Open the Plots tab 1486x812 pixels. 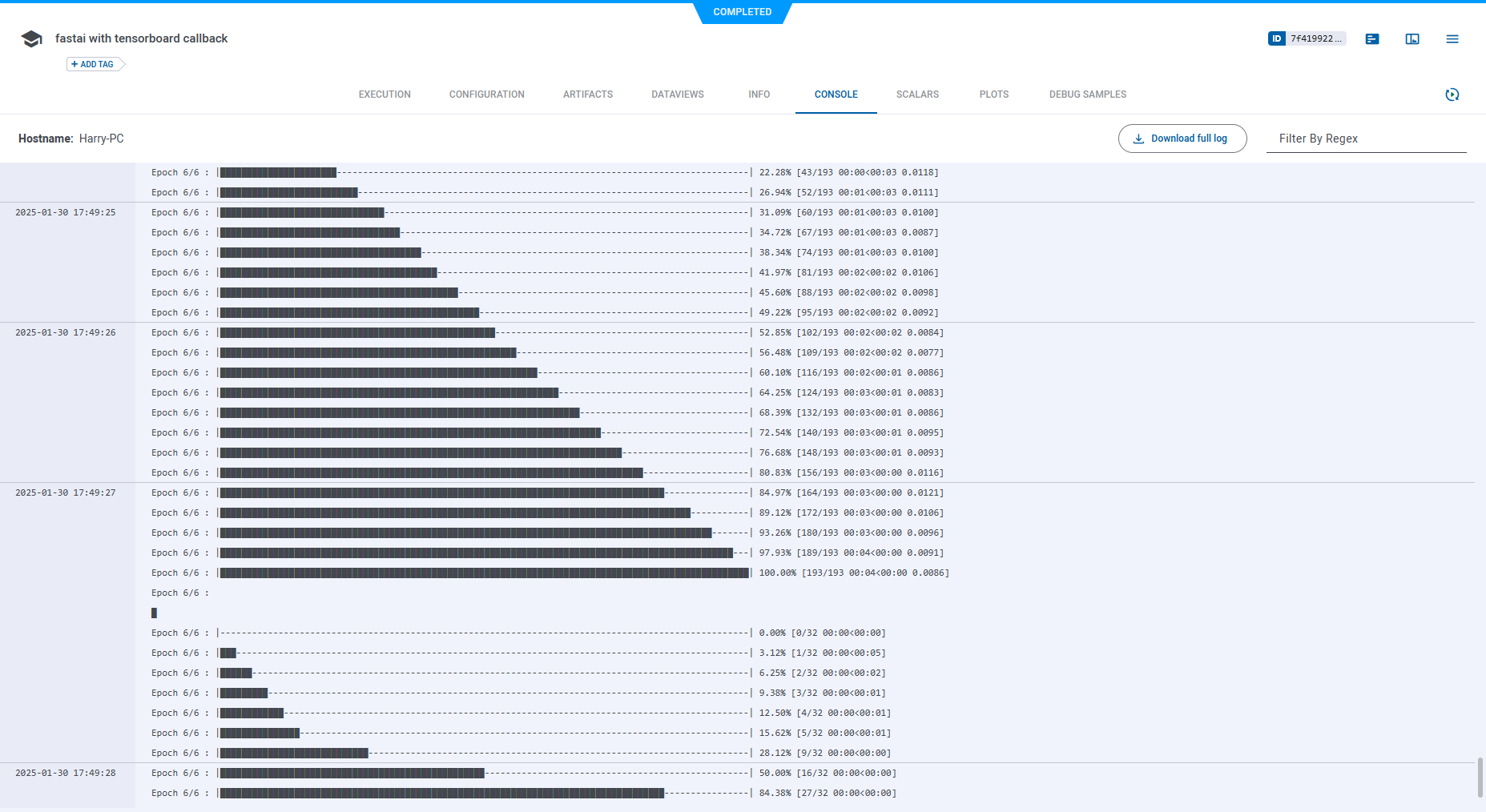(x=993, y=94)
